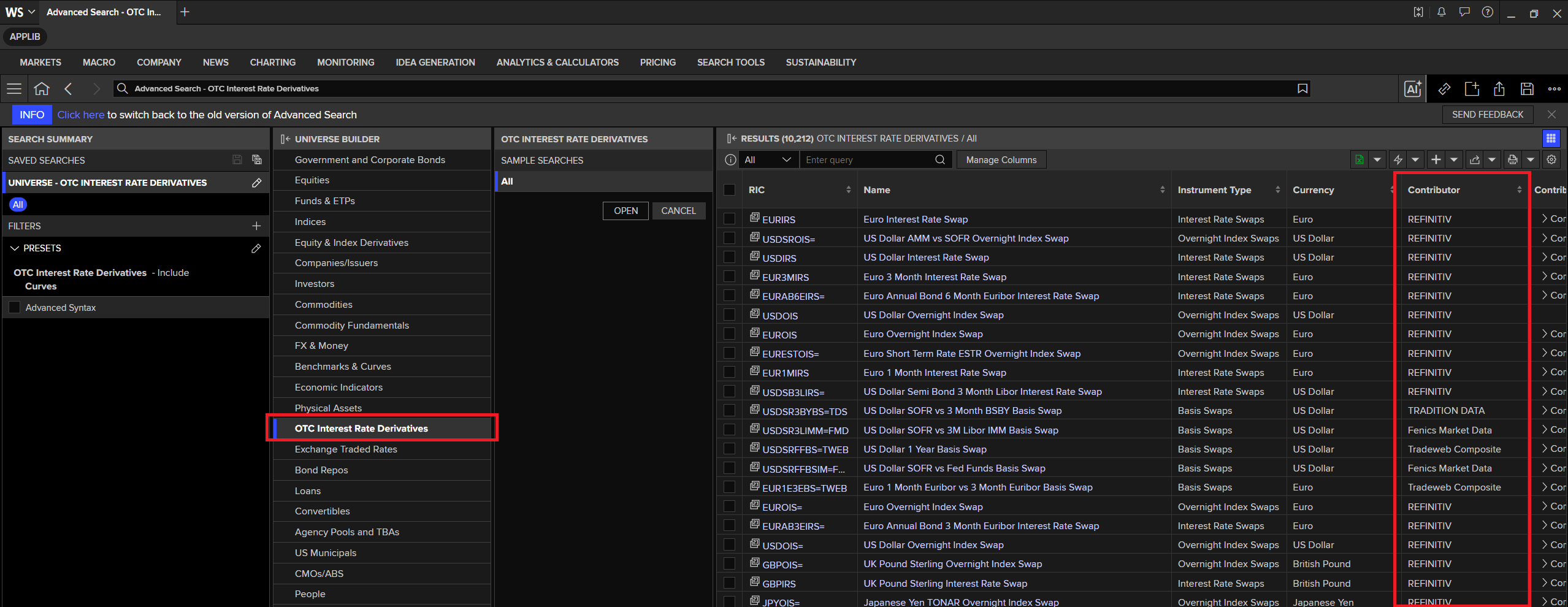Click the print icon in results toolbar
Image resolution: width=1568 pixels, height=607 pixels.
tap(1513, 160)
